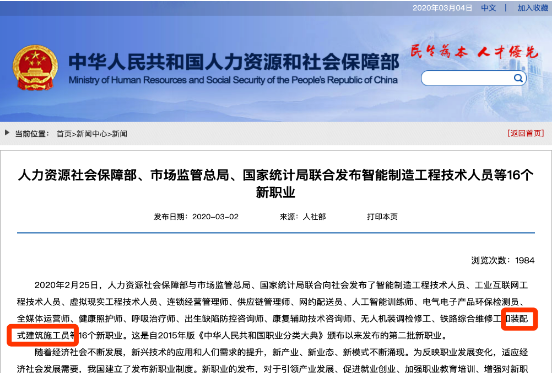Click the 来源: 人社部 text

pyautogui.click(x=303, y=217)
